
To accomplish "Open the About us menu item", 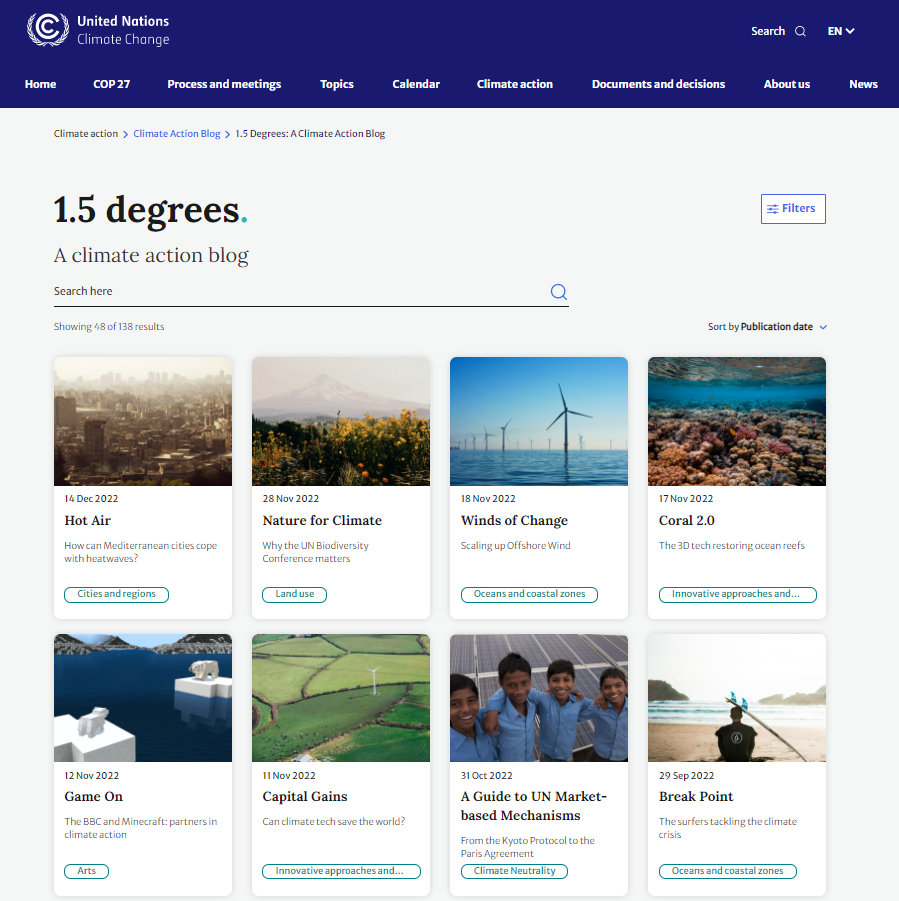I will [x=786, y=84].
